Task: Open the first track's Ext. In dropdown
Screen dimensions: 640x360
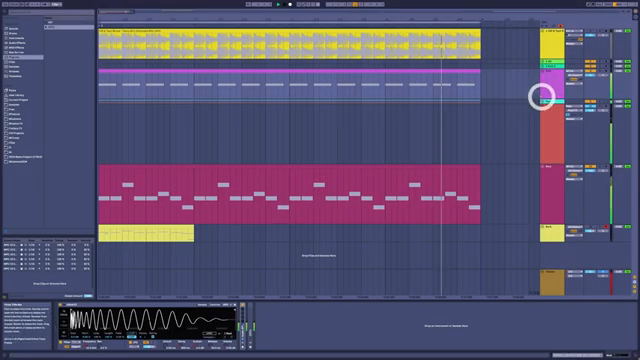Action: tap(574, 31)
